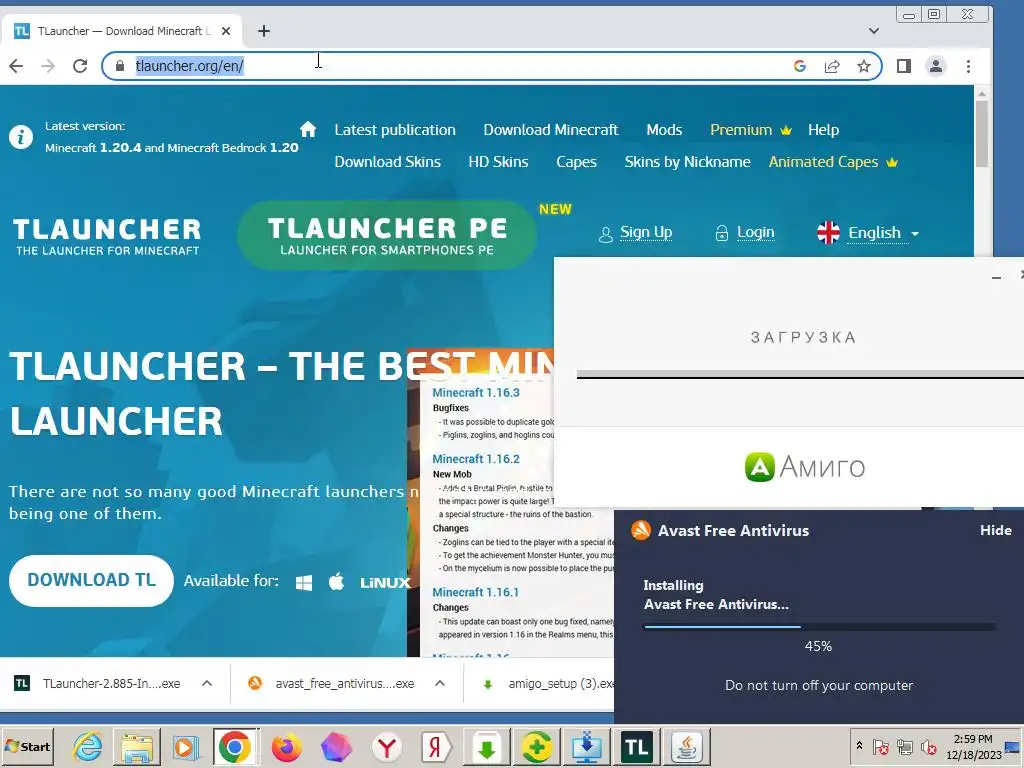
Task: Open the Windows Start menu
Action: pyautogui.click(x=28, y=746)
